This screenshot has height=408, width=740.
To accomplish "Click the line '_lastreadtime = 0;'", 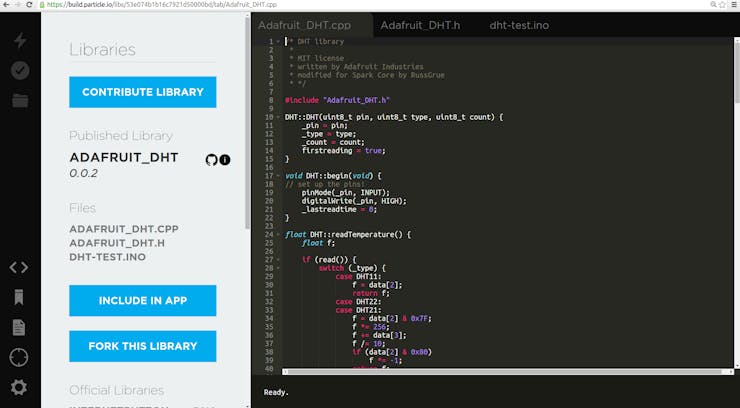I will coord(339,209).
